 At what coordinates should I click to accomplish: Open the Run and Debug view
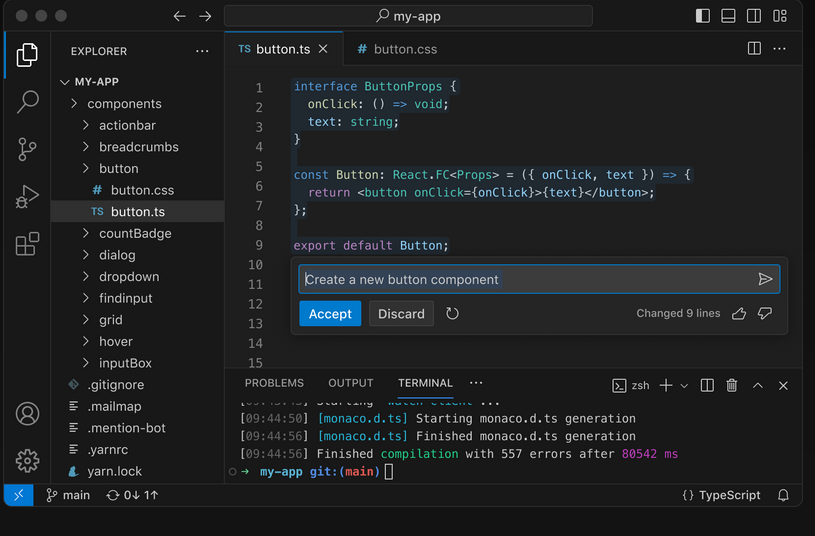tap(27, 197)
